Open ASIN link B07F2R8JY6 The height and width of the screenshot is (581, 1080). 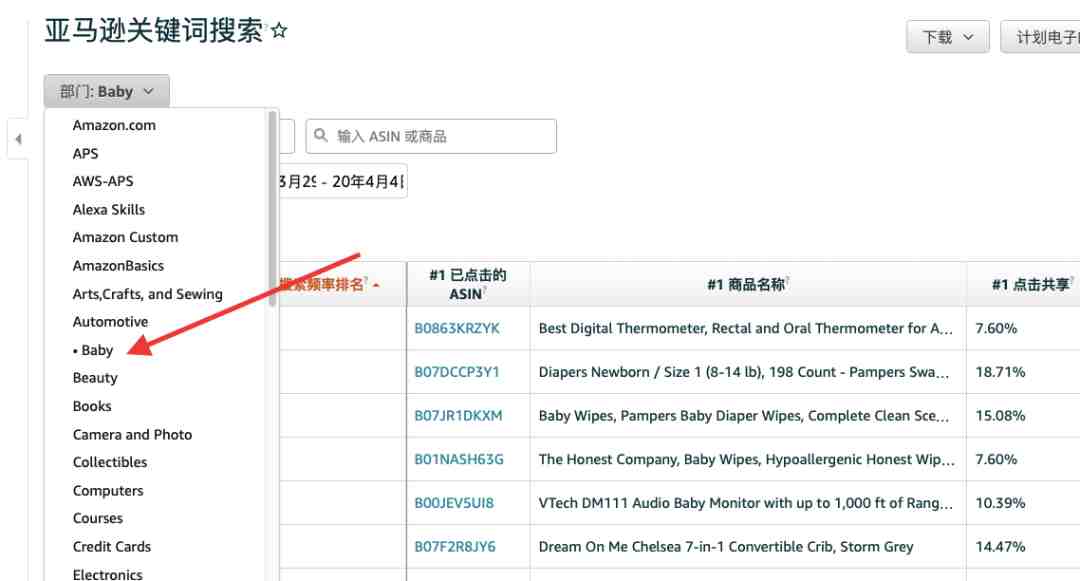point(455,547)
